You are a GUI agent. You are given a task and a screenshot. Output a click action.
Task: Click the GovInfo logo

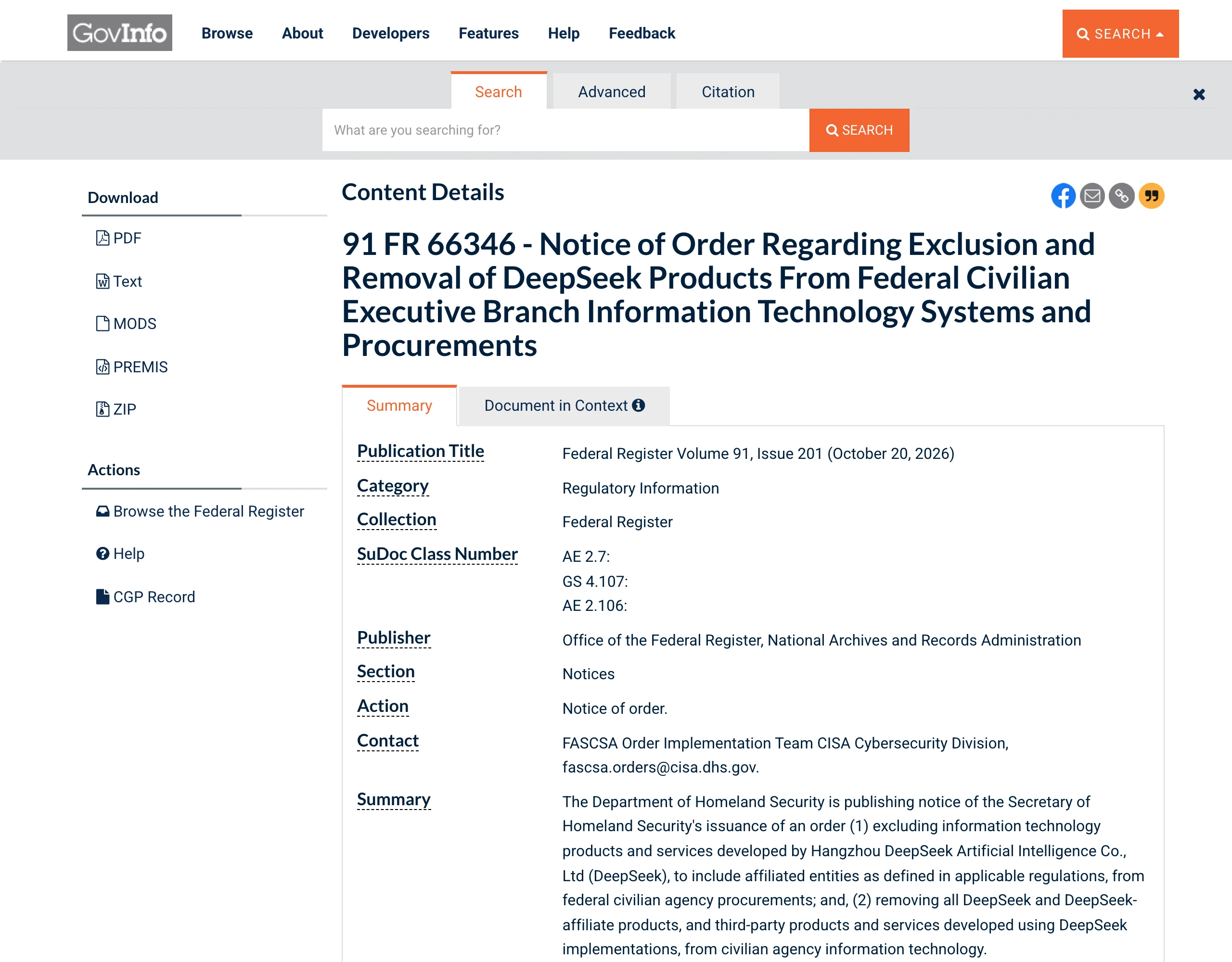click(x=119, y=33)
